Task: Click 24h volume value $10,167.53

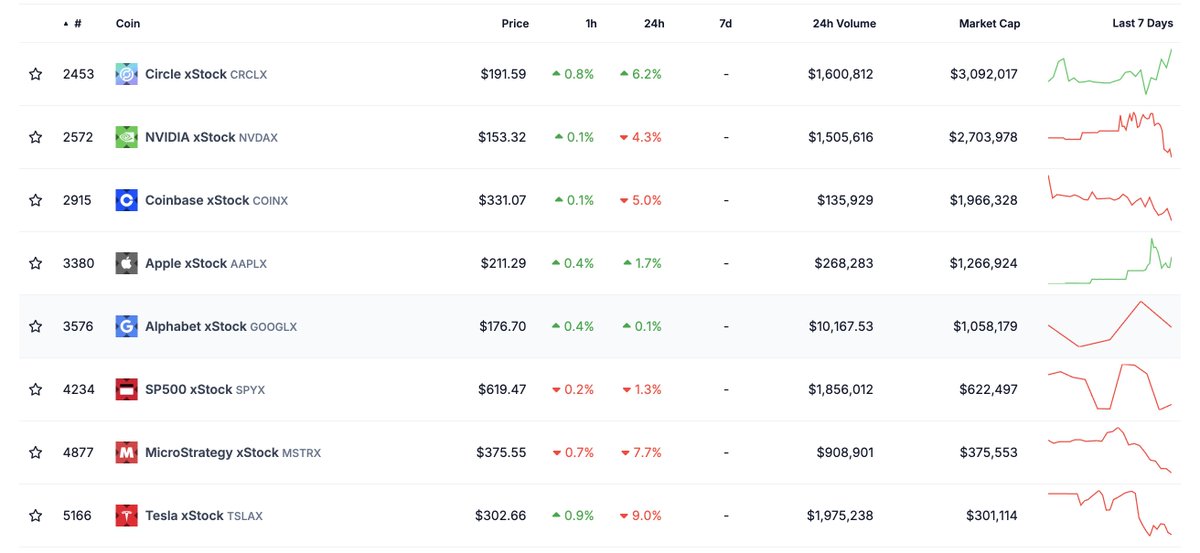Action: click(x=840, y=326)
